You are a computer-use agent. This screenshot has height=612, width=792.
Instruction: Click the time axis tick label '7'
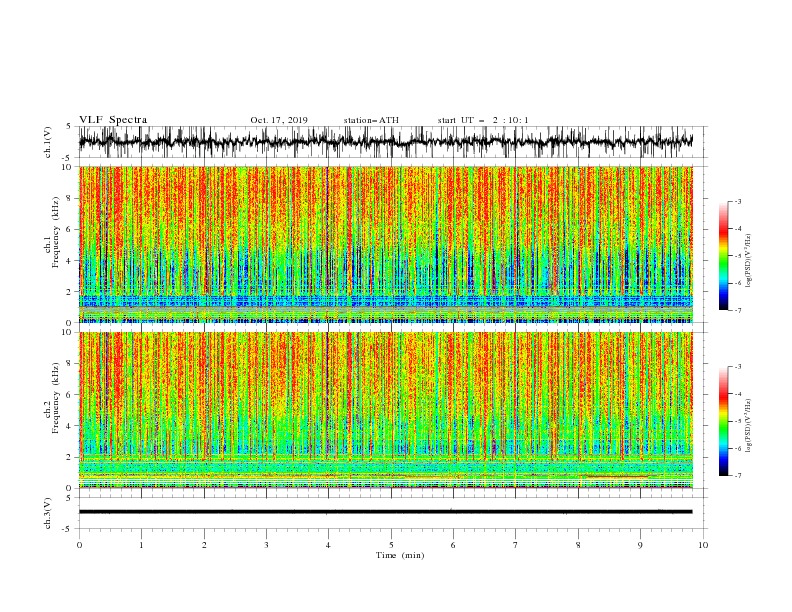[516, 545]
